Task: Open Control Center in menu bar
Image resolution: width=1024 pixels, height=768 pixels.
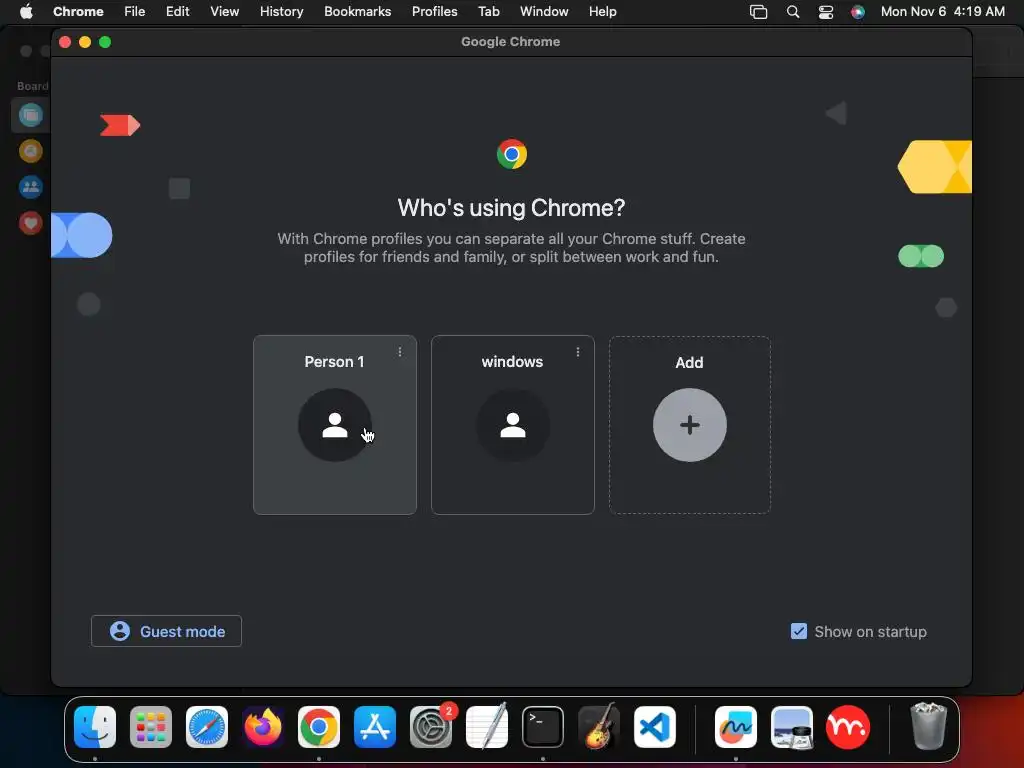Action: click(x=826, y=12)
